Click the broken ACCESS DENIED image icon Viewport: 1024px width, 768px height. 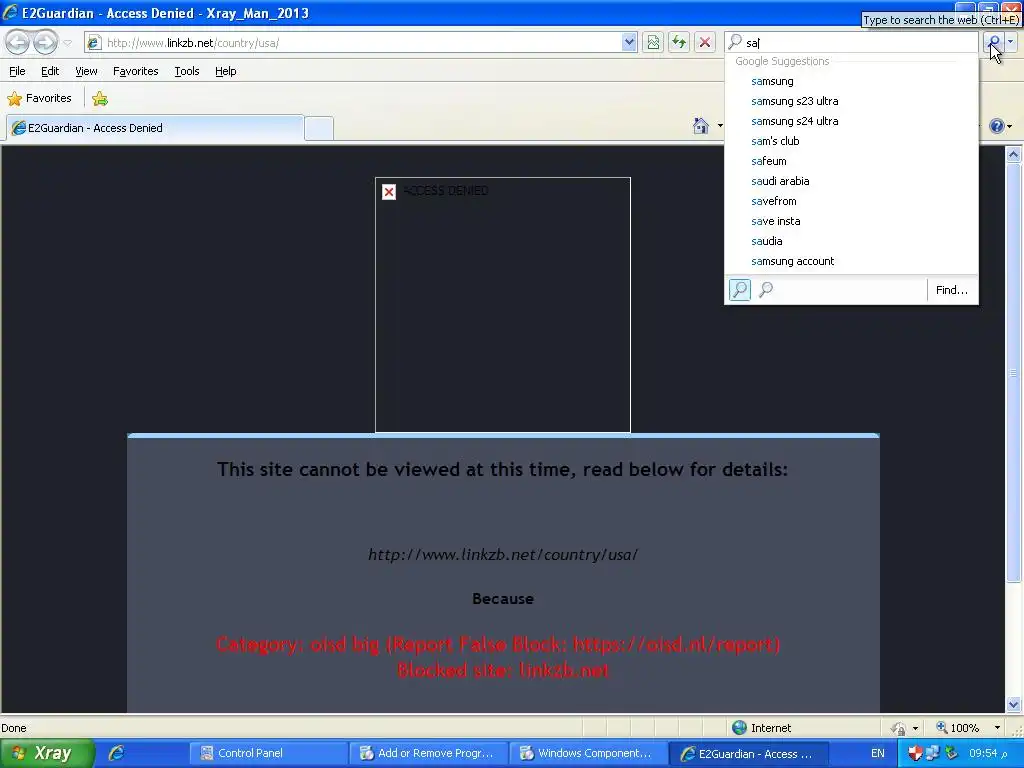pyautogui.click(x=389, y=191)
